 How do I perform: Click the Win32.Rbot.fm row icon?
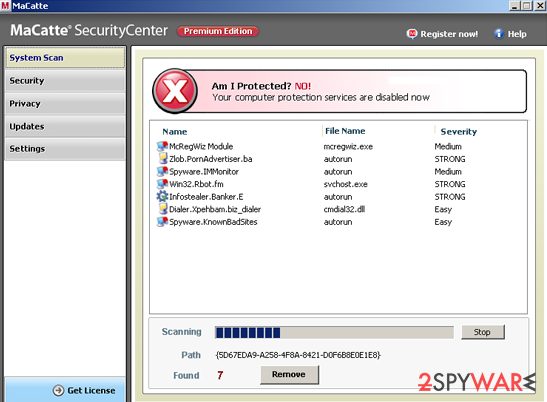click(x=162, y=184)
